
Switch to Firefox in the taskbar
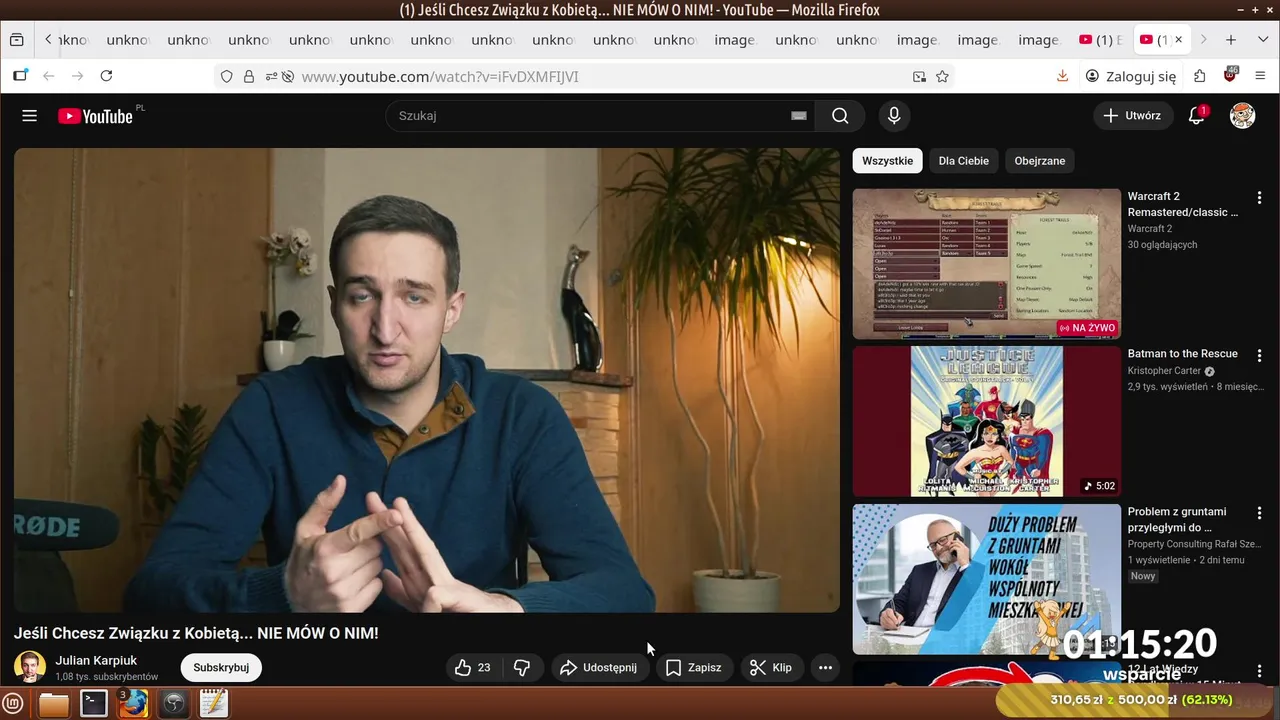click(x=133, y=704)
